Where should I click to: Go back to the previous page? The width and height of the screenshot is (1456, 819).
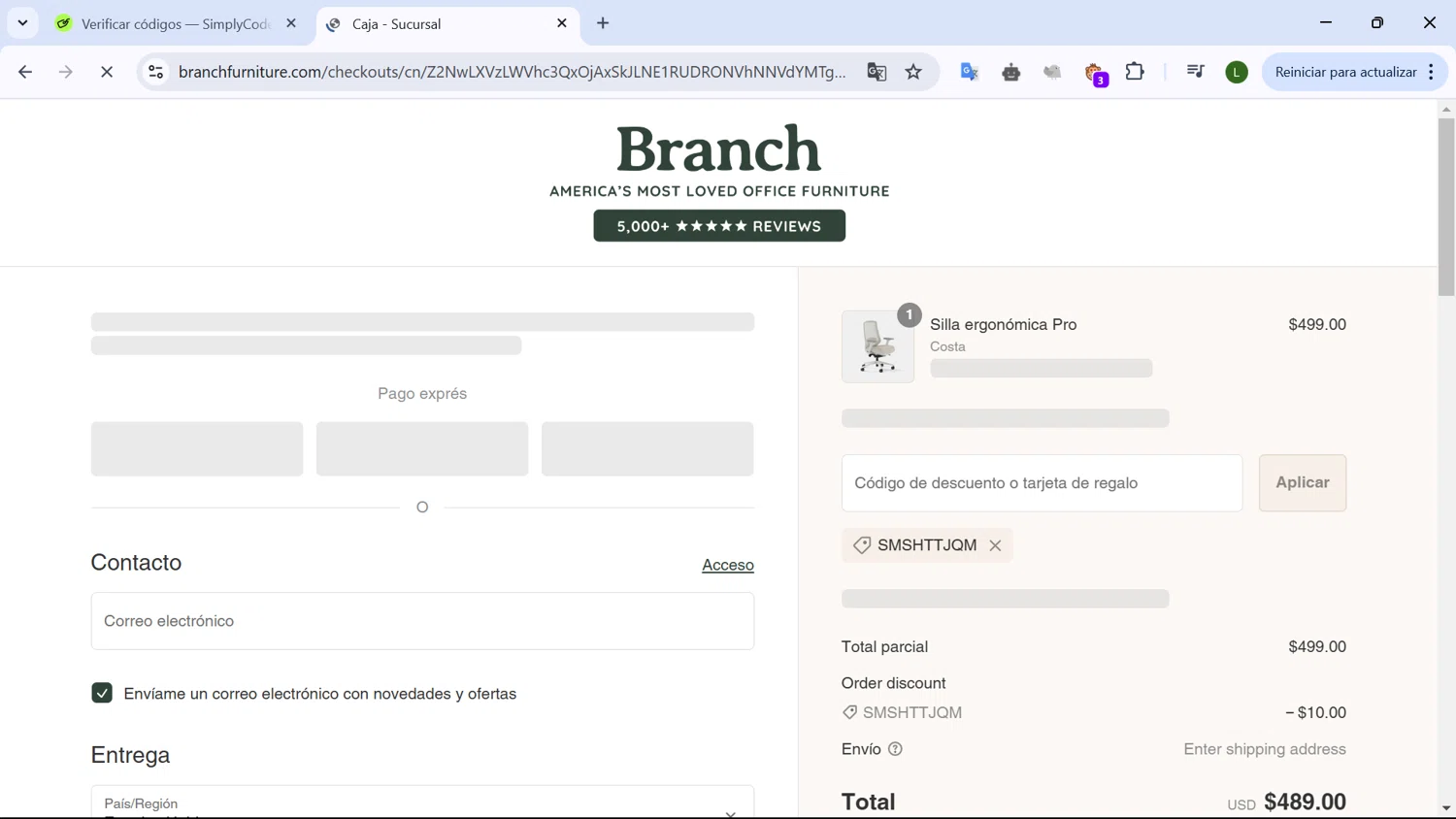tap(25, 72)
